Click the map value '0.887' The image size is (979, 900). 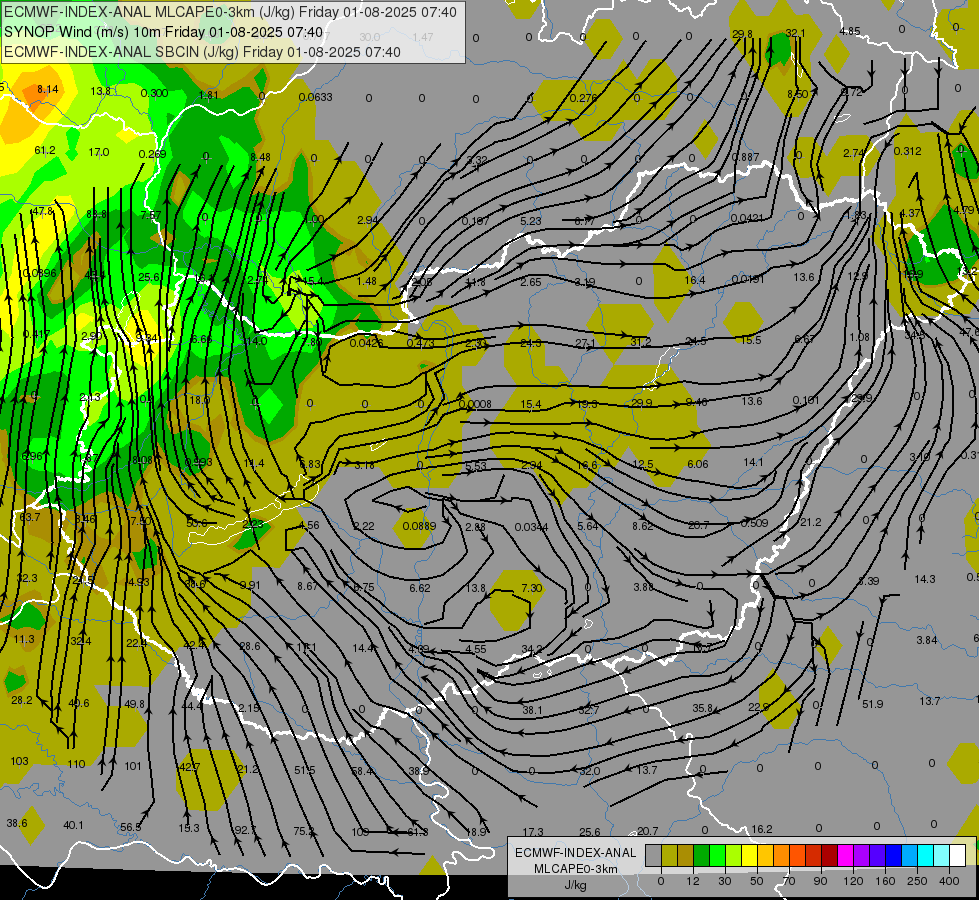745,157
